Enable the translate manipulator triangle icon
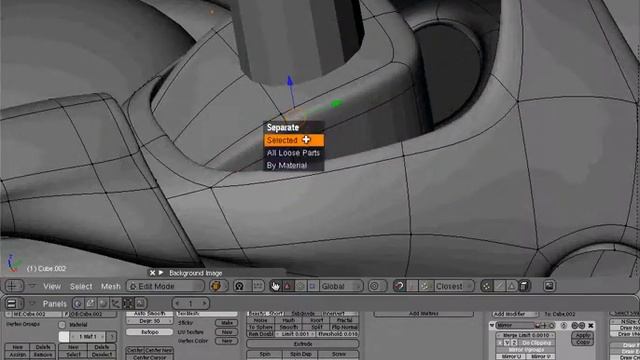This screenshot has width=640, height=360. [288, 286]
